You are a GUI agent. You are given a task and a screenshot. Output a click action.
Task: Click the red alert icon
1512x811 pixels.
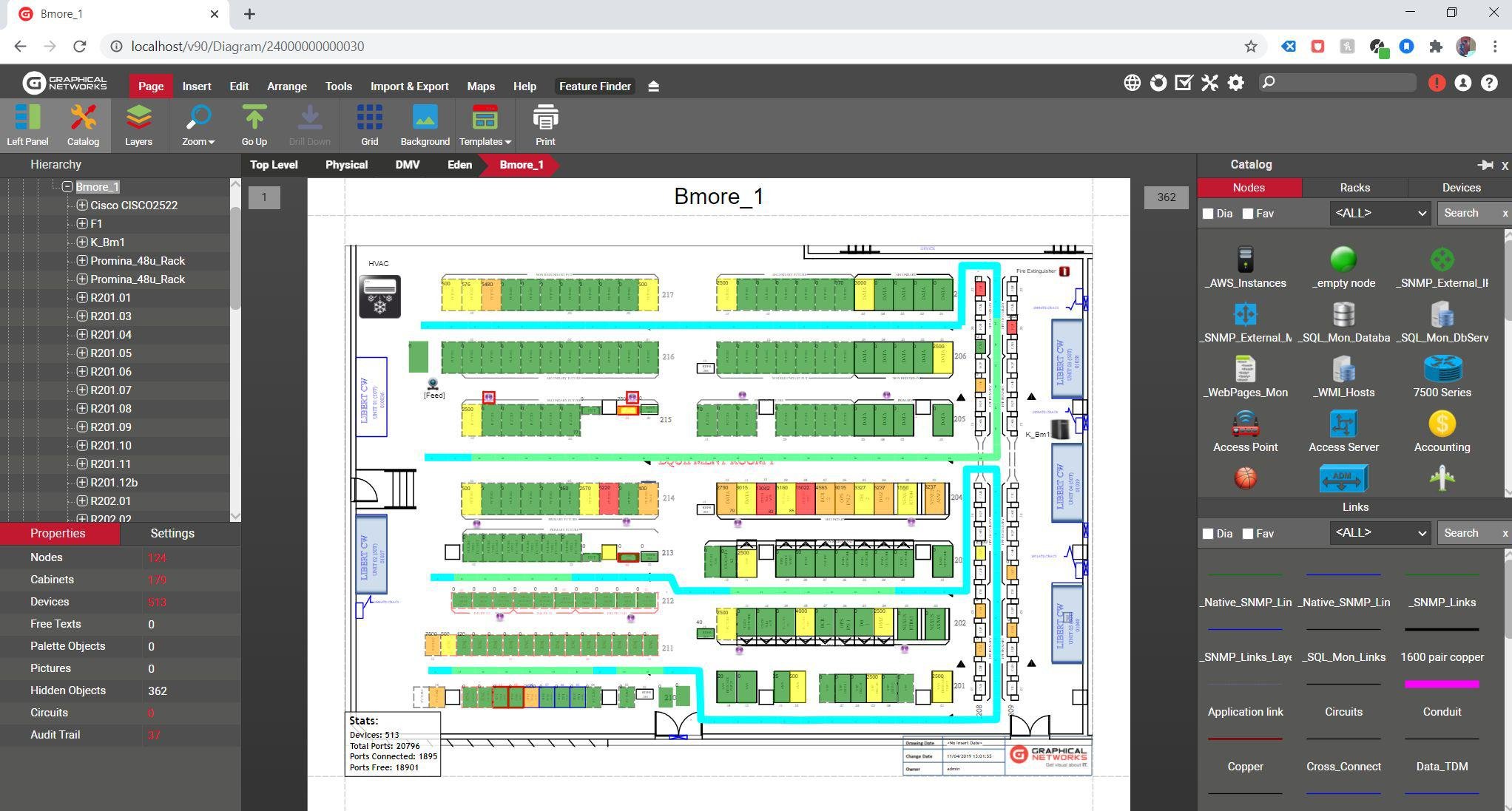(x=1437, y=83)
